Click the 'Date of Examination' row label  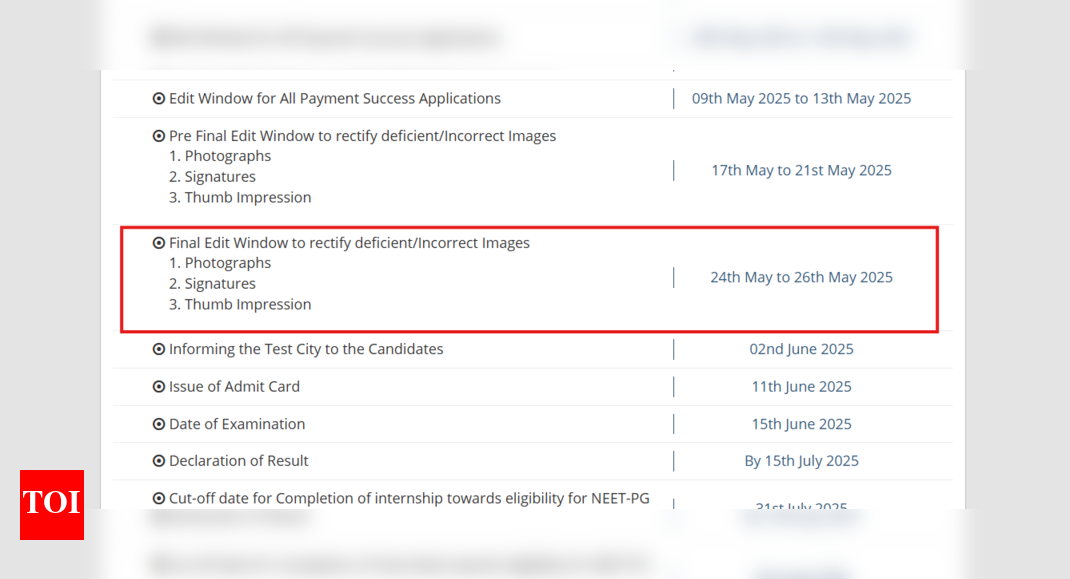click(237, 424)
